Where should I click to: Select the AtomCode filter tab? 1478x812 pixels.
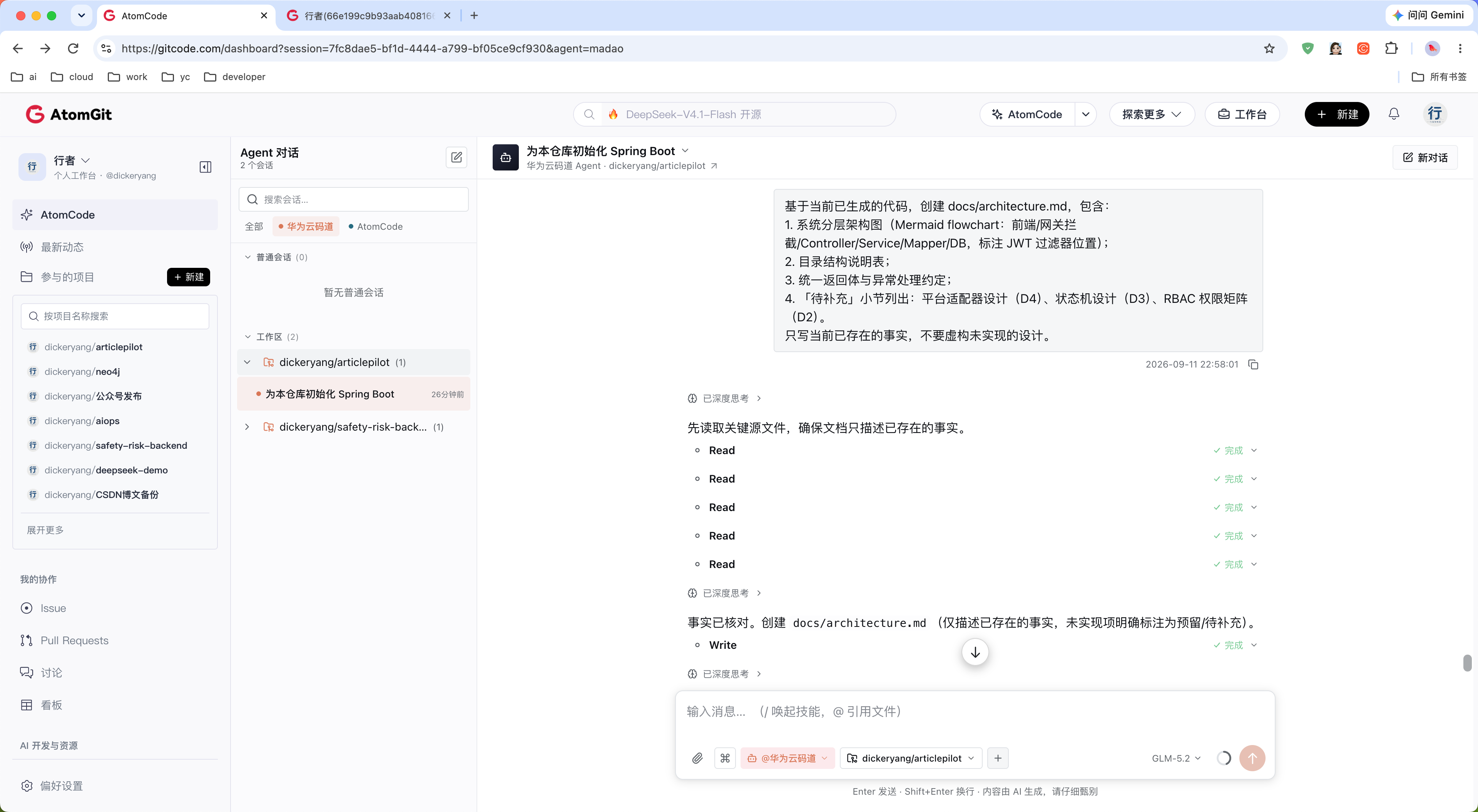376,226
